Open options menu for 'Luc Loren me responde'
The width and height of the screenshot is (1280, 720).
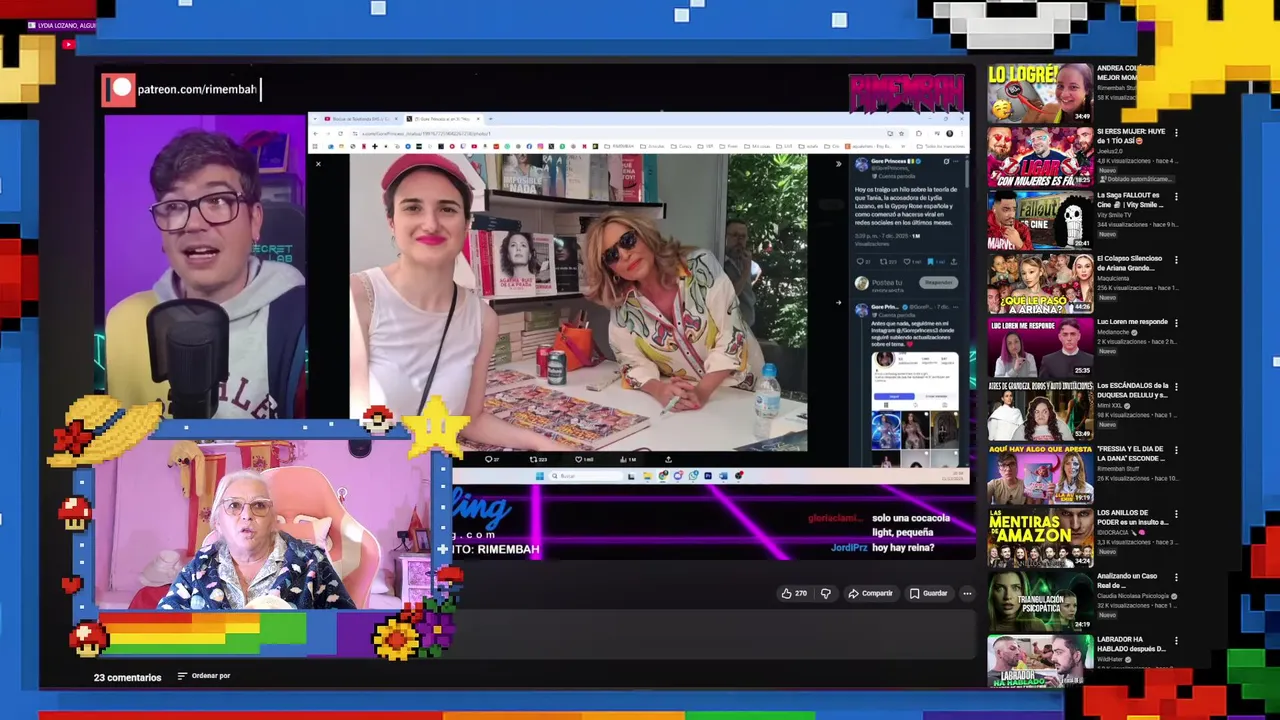pyautogui.click(x=1176, y=323)
